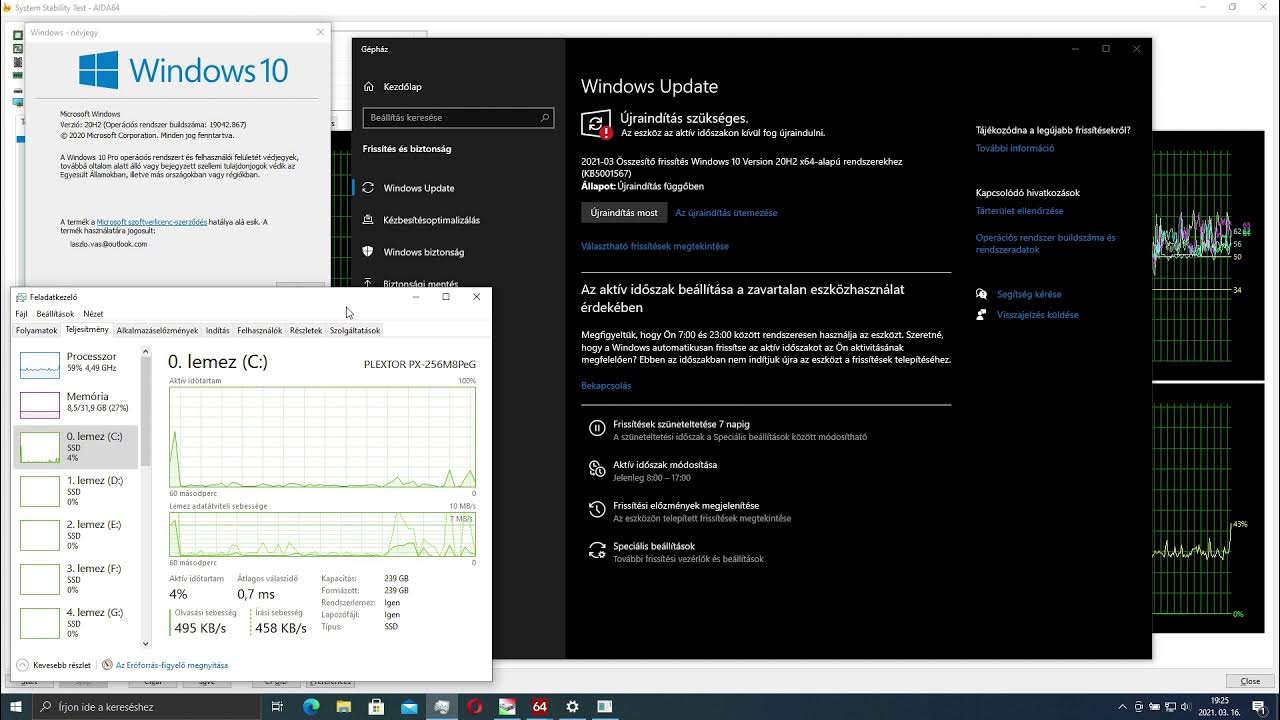1280x720 pixels.
Task: Select 3. lemez (F:) in Task Manager
Action: 76,578
